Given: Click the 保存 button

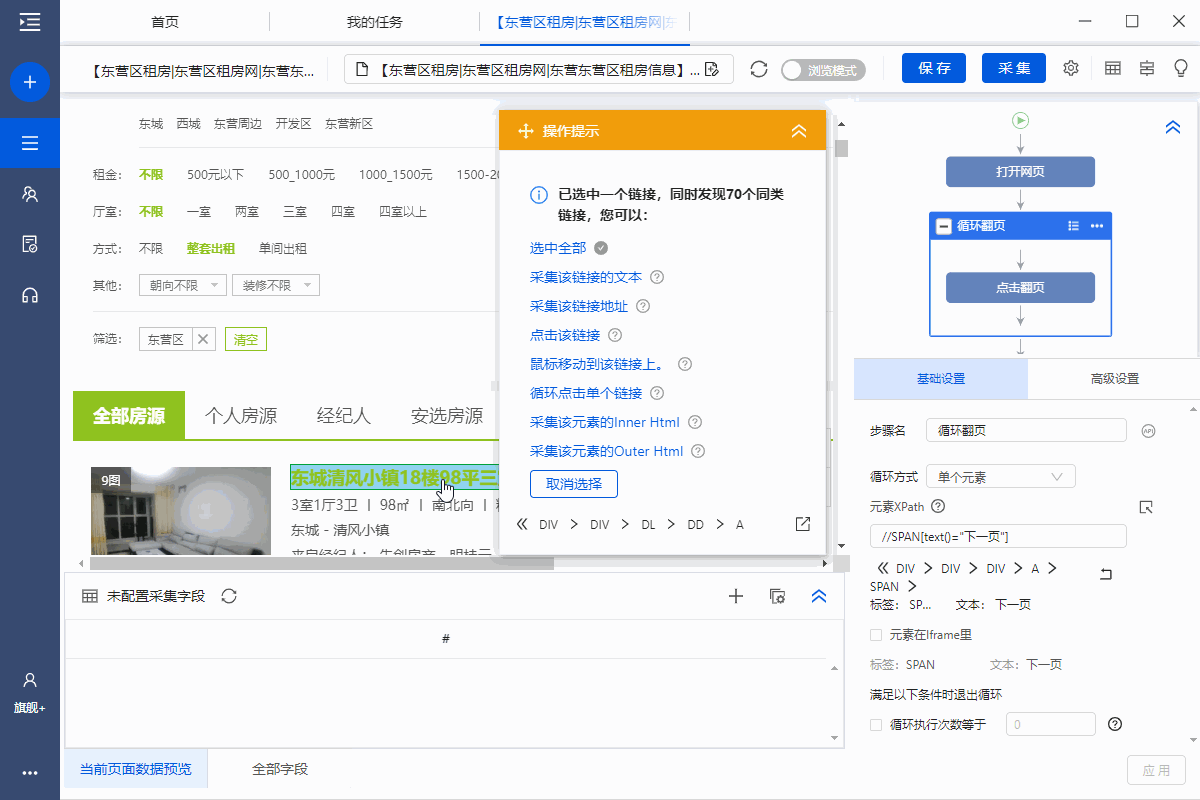Looking at the screenshot, I should pos(934,68).
